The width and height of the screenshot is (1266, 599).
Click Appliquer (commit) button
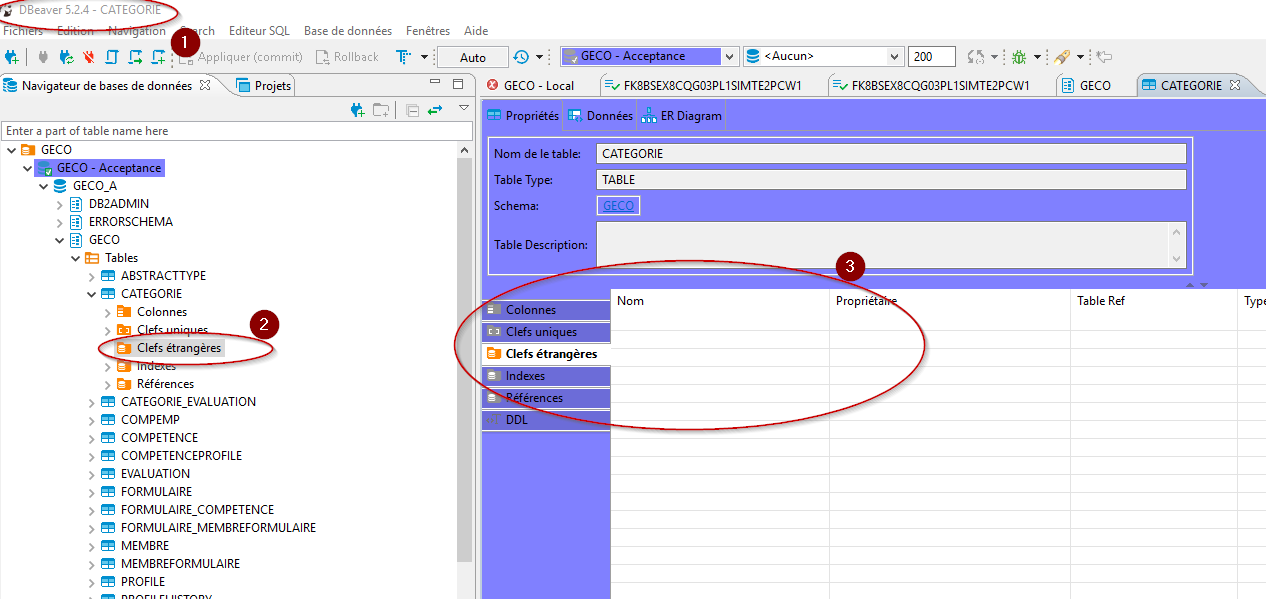click(x=241, y=57)
